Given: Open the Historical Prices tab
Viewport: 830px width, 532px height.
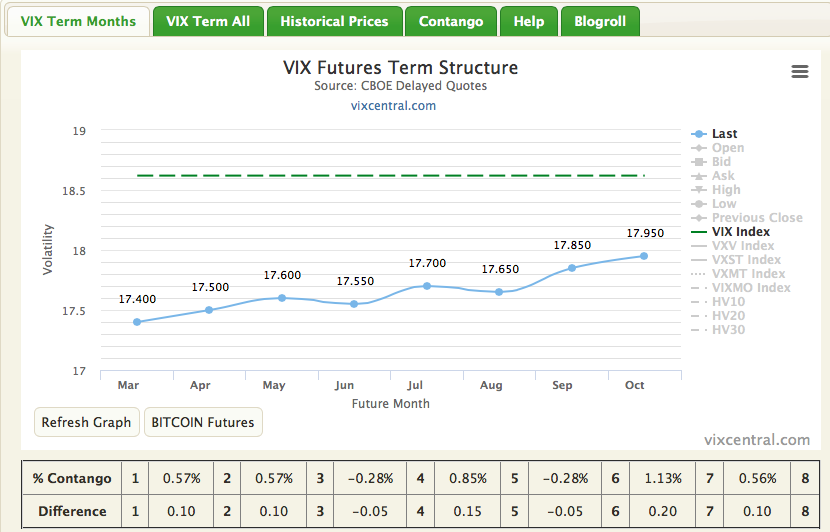Looking at the screenshot, I should coord(334,21).
